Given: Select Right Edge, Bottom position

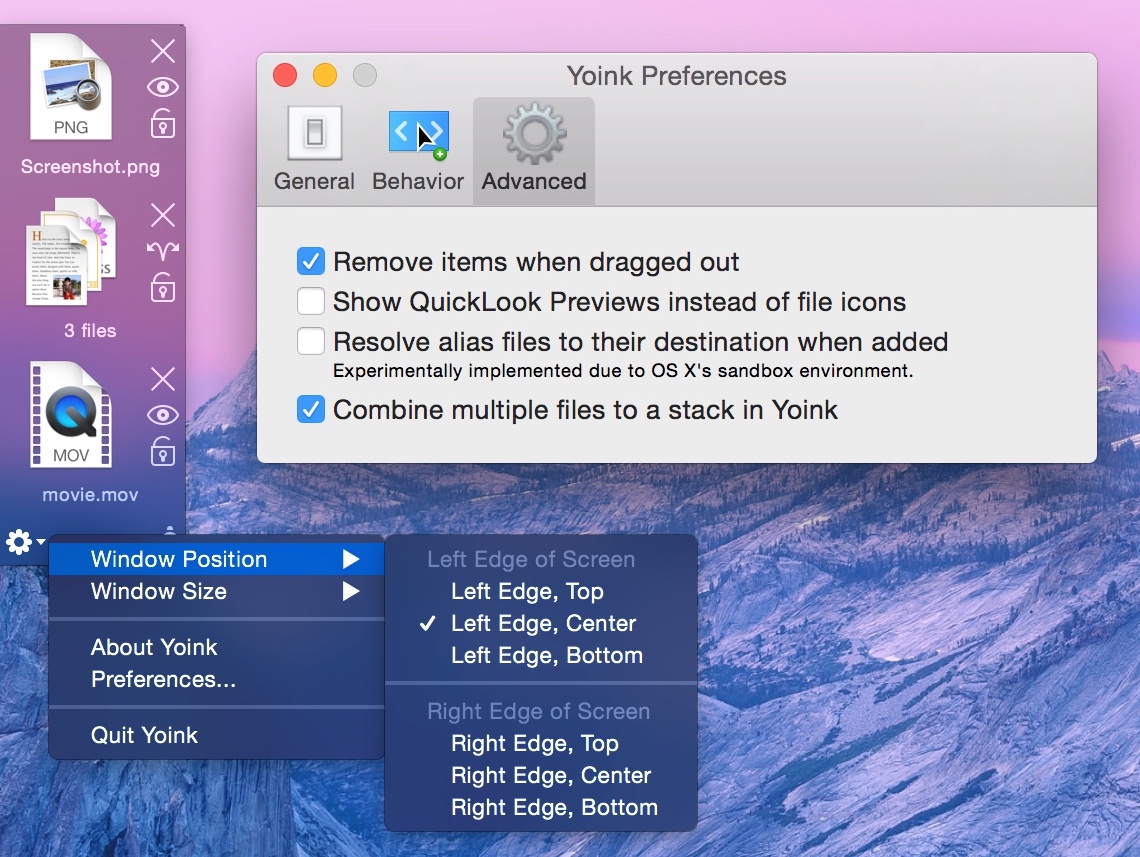Looking at the screenshot, I should click(x=554, y=807).
